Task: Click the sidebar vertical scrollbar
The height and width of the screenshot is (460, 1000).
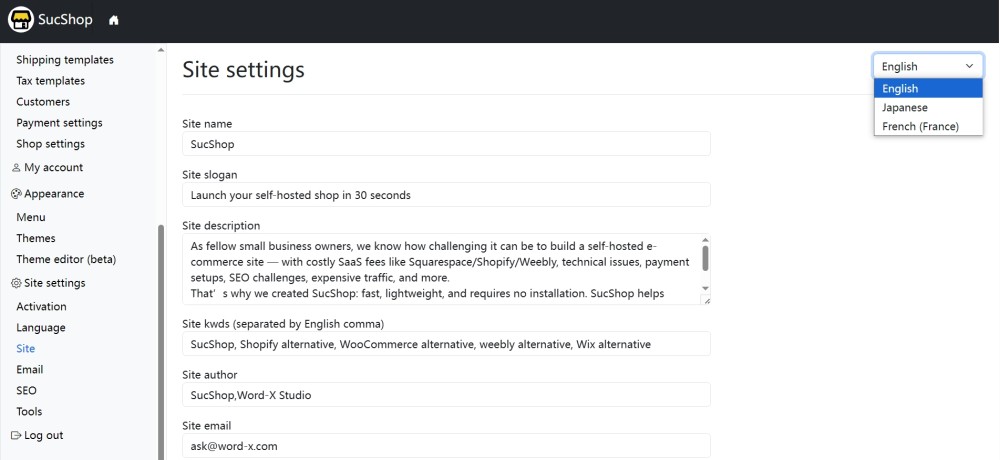Action: click(x=160, y=340)
